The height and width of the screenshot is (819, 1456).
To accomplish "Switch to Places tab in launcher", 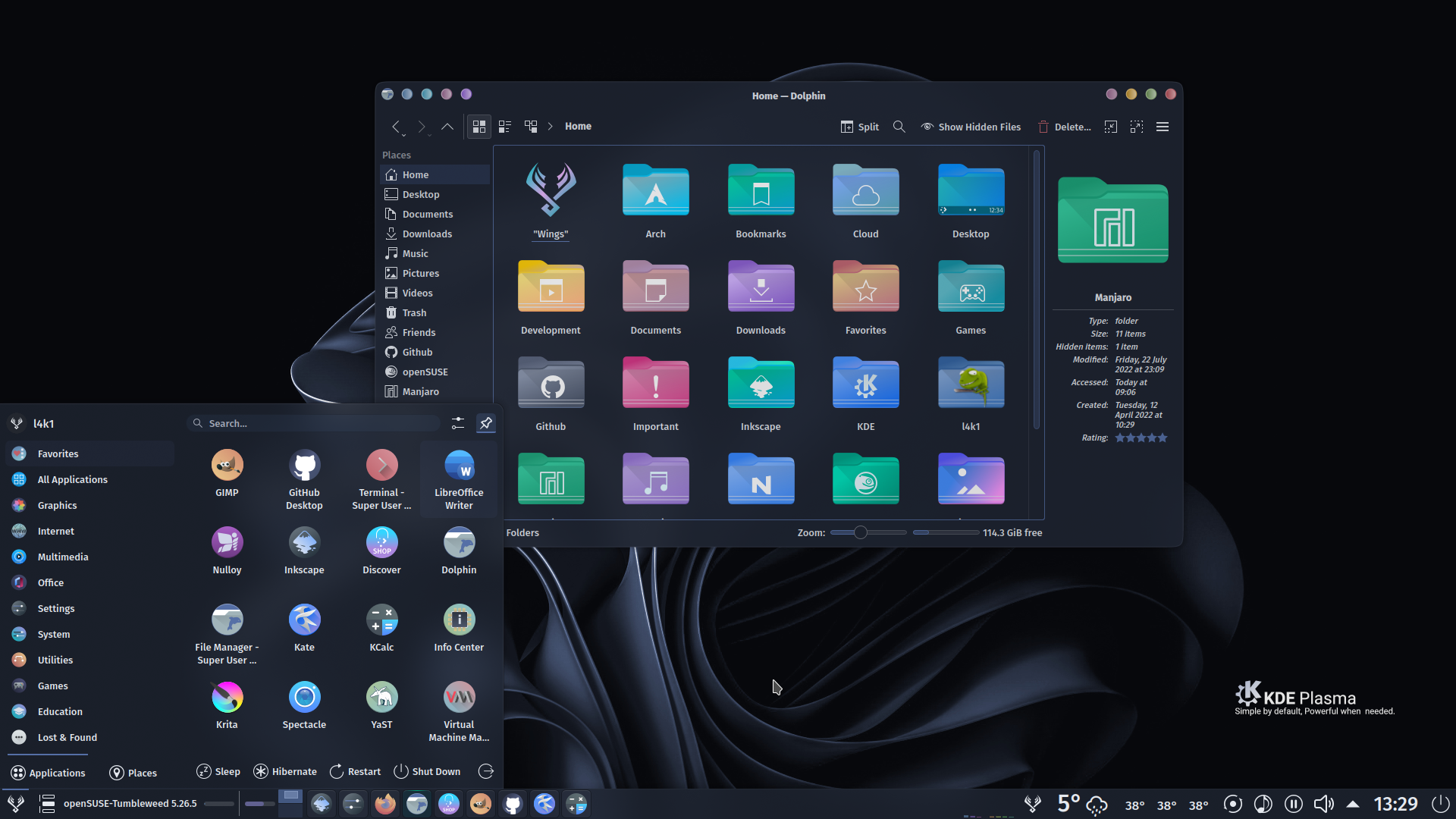I will pyautogui.click(x=133, y=773).
